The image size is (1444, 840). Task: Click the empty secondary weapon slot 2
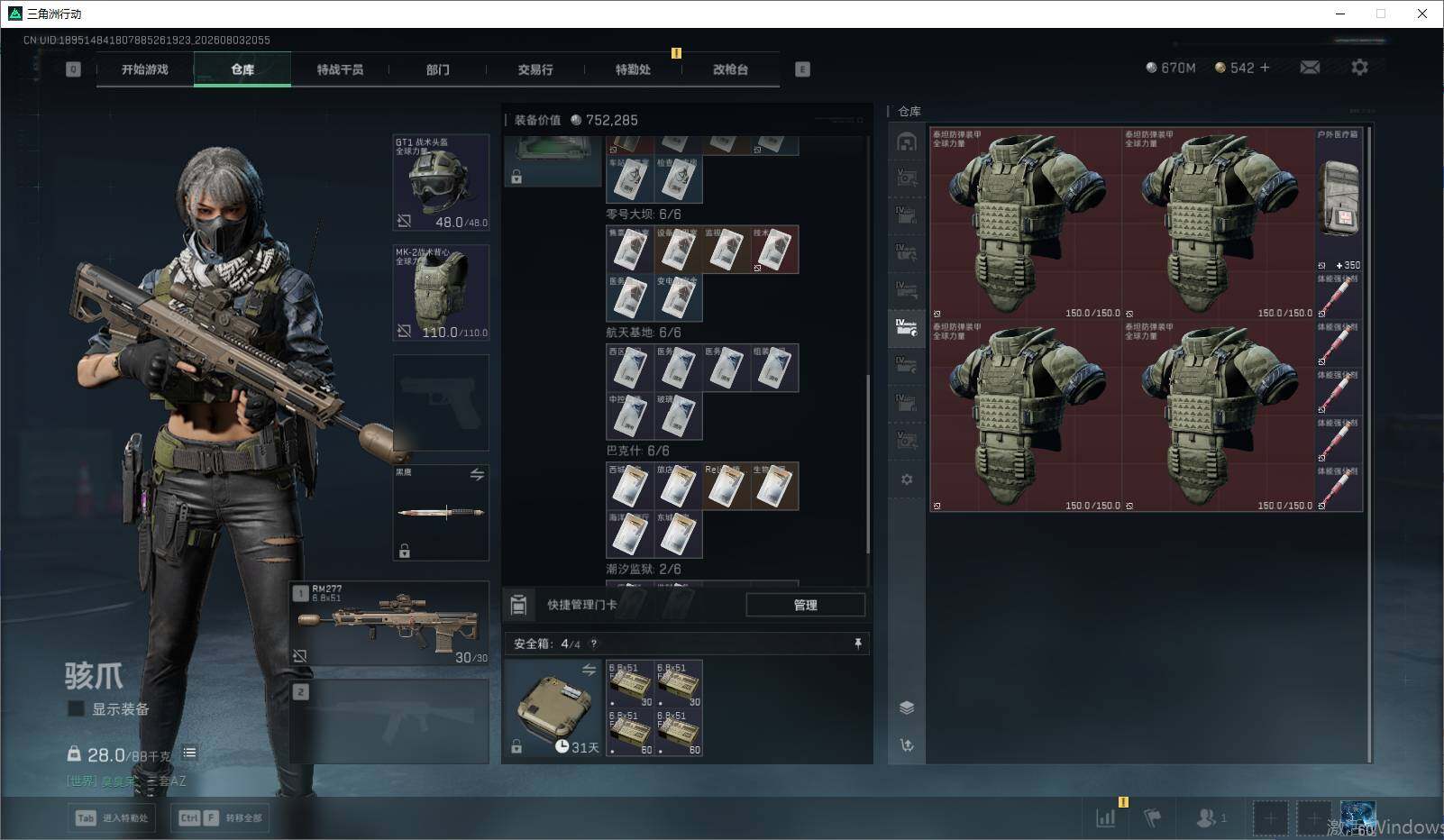389,721
